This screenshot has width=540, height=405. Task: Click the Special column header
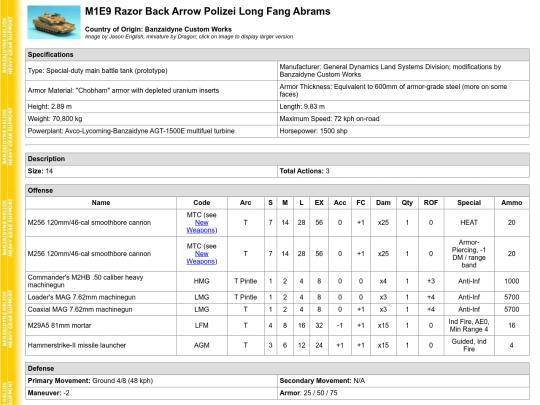[469, 203]
